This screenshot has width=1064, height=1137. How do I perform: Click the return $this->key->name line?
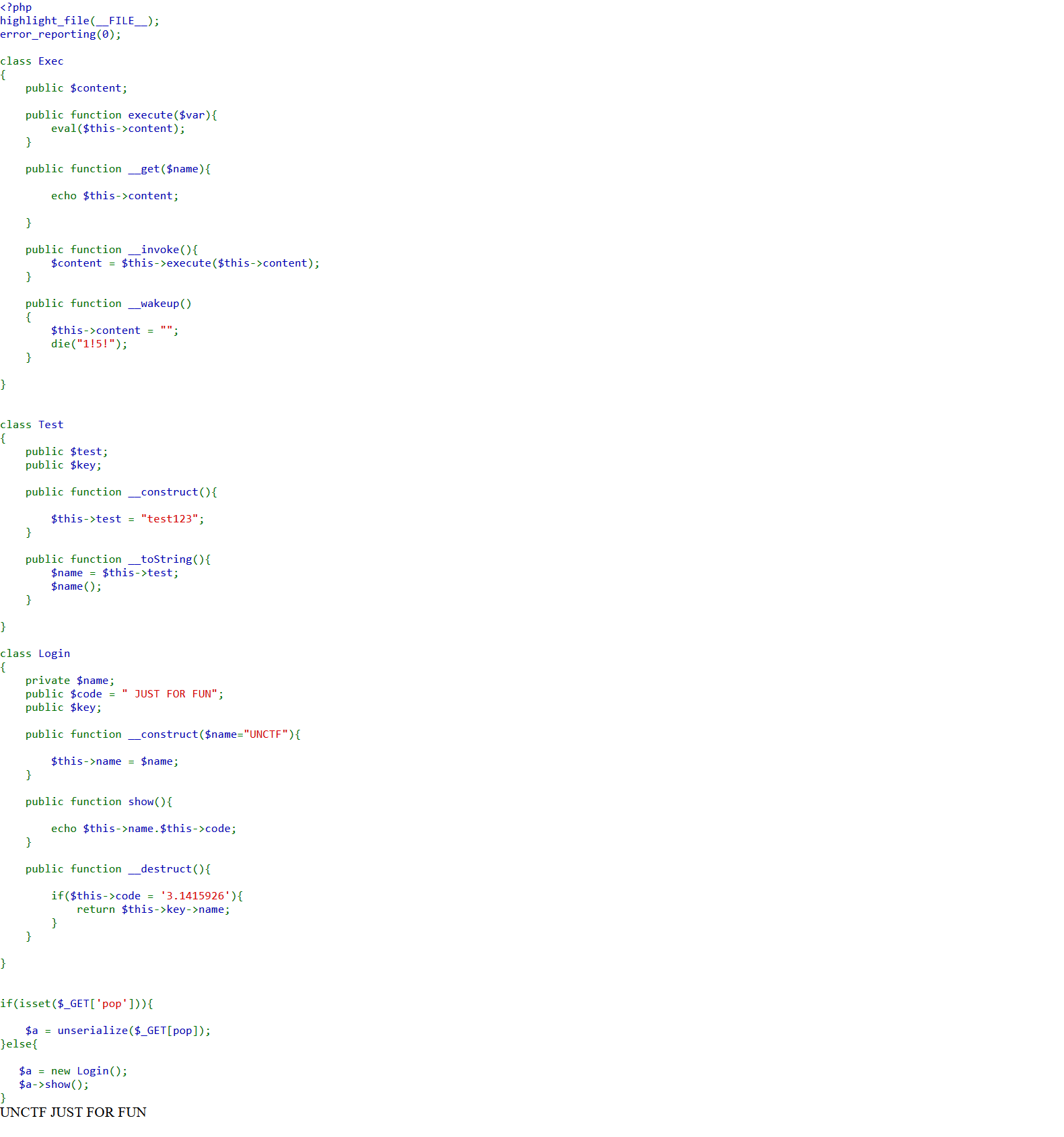(x=153, y=909)
